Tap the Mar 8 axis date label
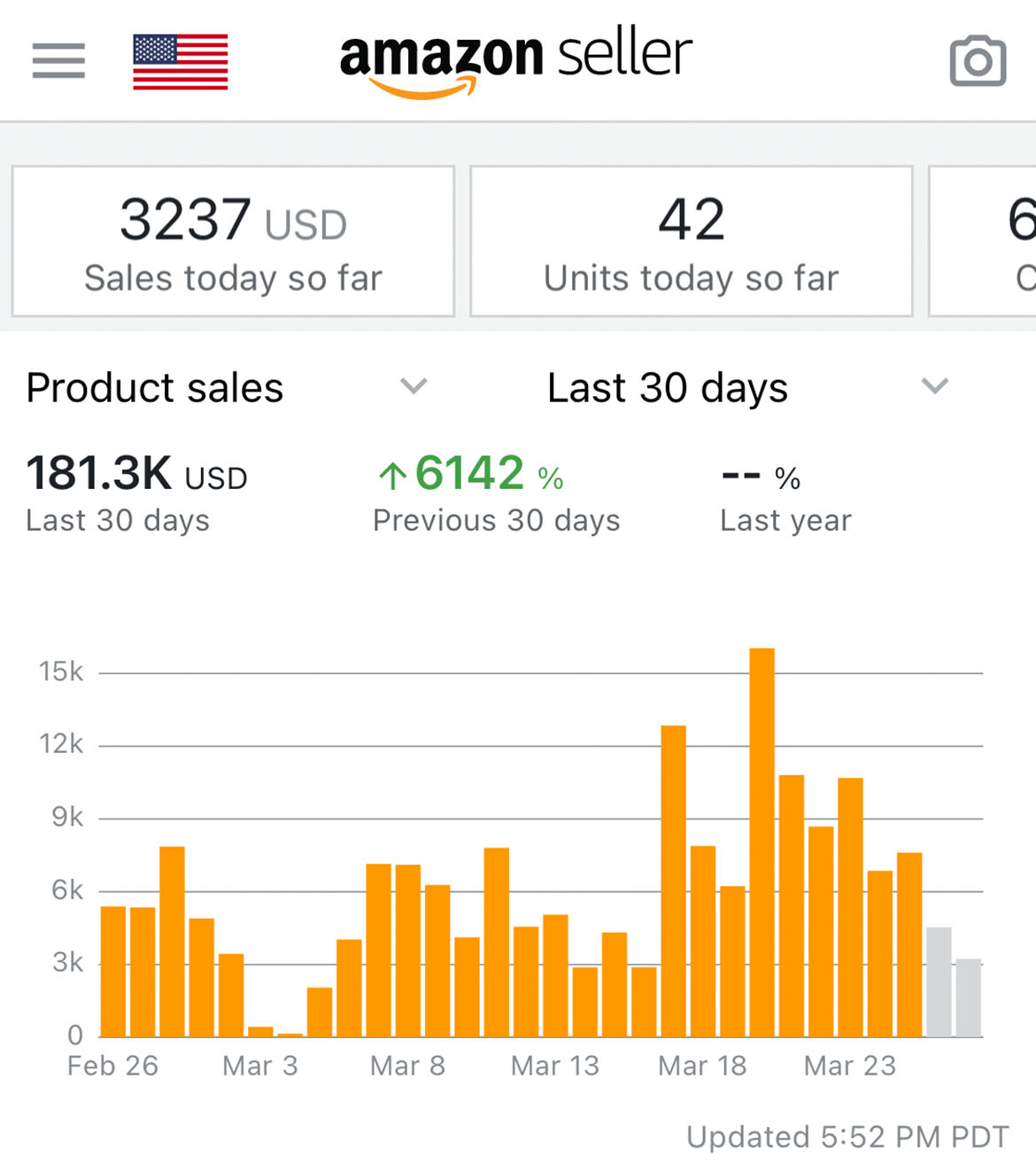 (407, 1066)
